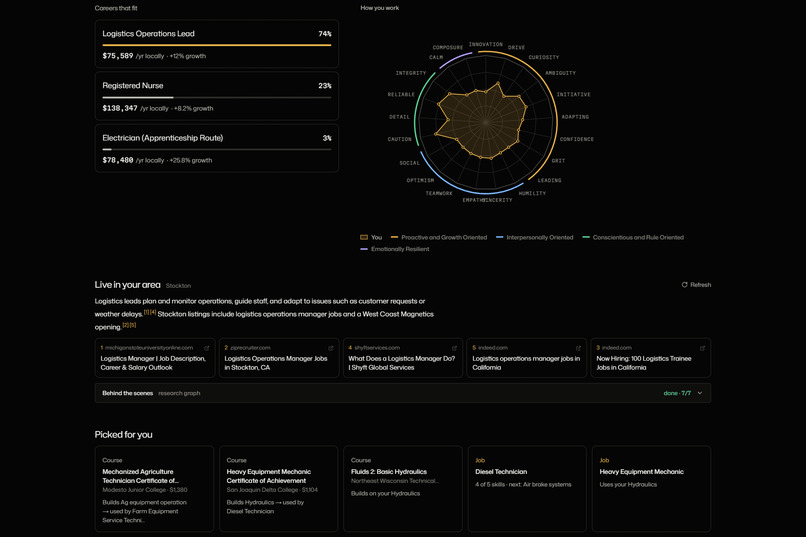806x537 pixels.
Task: Click the 'INTEGRITY' radar axis label
Action: coord(411,73)
